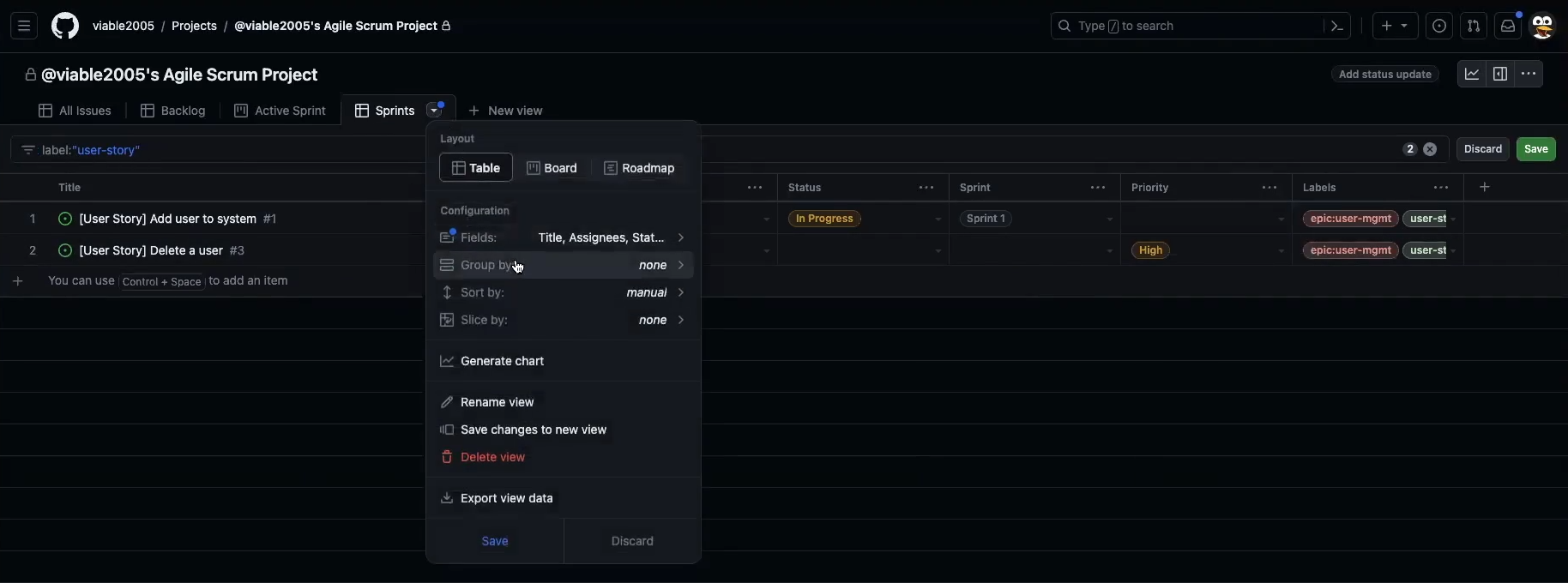Open the GitHub homepage logo
This screenshot has height=583, width=1568.
(x=65, y=26)
